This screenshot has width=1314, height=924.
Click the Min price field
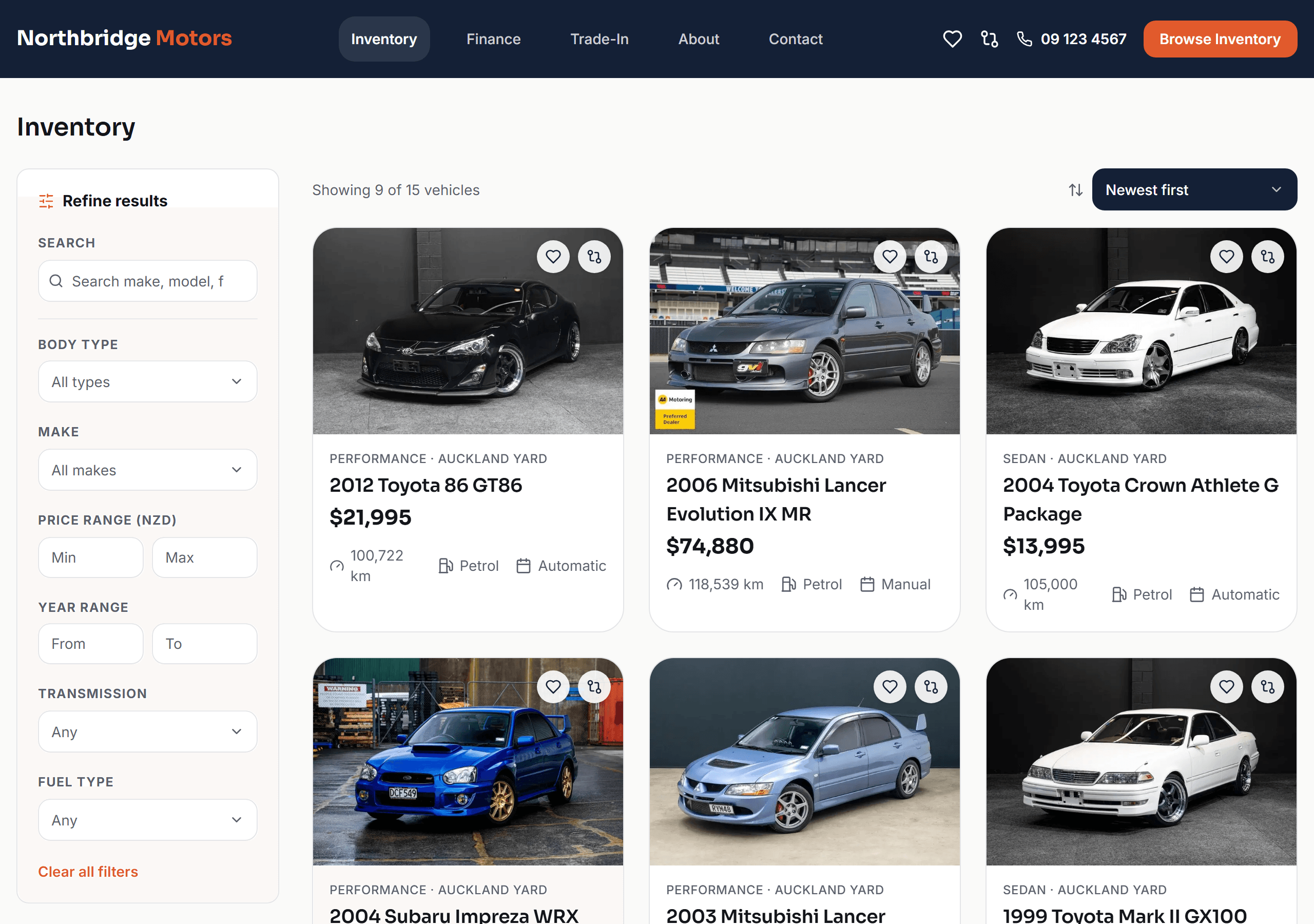tap(90, 557)
